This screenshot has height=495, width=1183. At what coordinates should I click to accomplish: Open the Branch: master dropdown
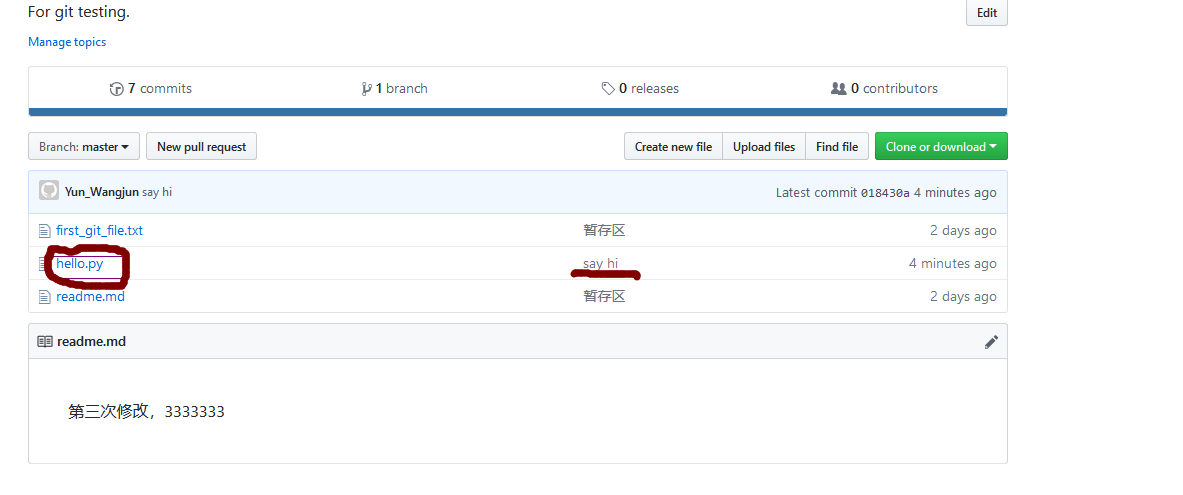(x=84, y=146)
